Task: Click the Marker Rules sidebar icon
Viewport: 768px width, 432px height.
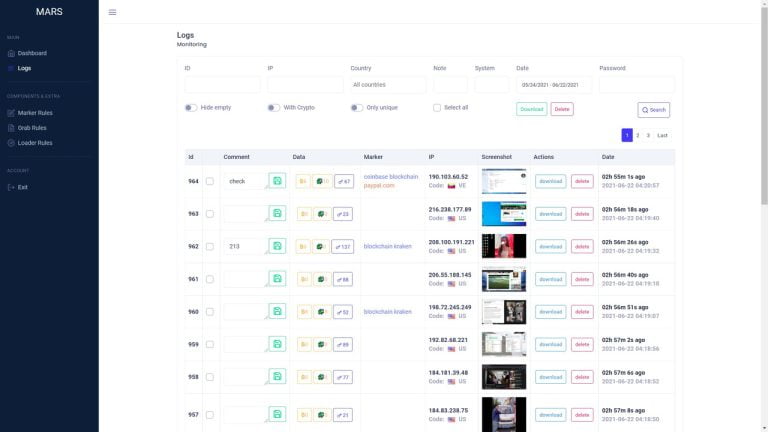Action: [x=11, y=113]
